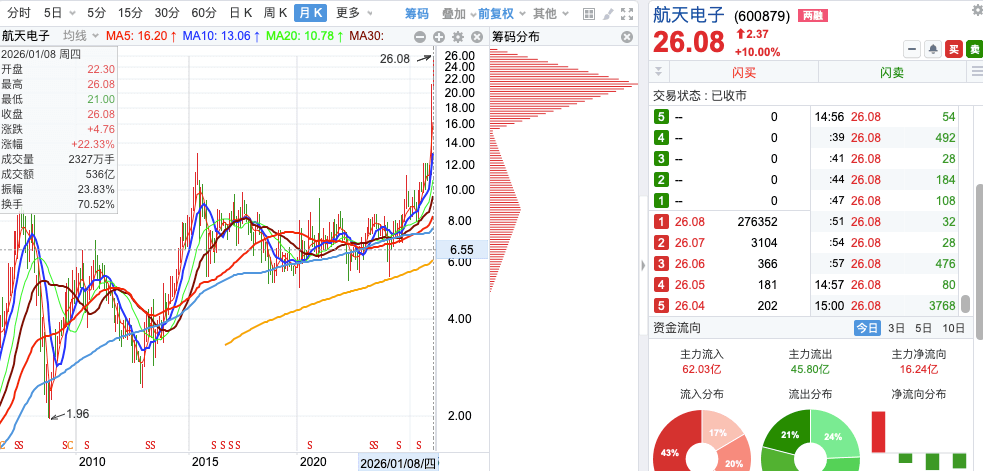Viewport: 983px width, 471px height.
Task: Switch to 15分 minute chart
Action: 130,13
